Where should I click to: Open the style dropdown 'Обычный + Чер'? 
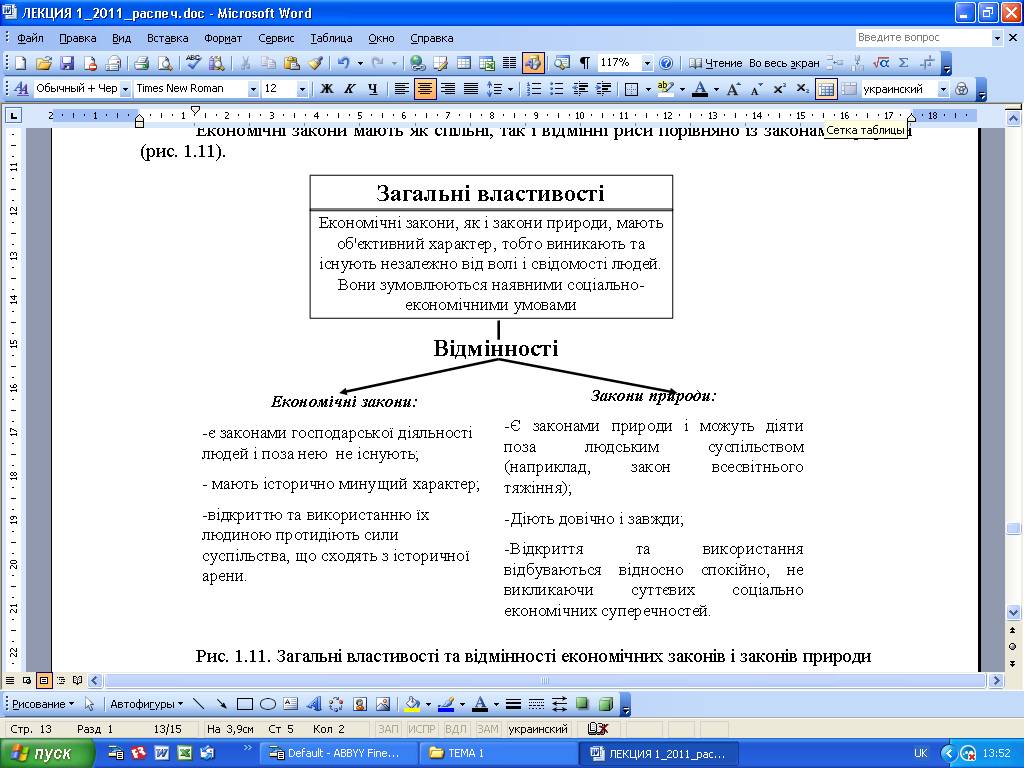point(125,89)
